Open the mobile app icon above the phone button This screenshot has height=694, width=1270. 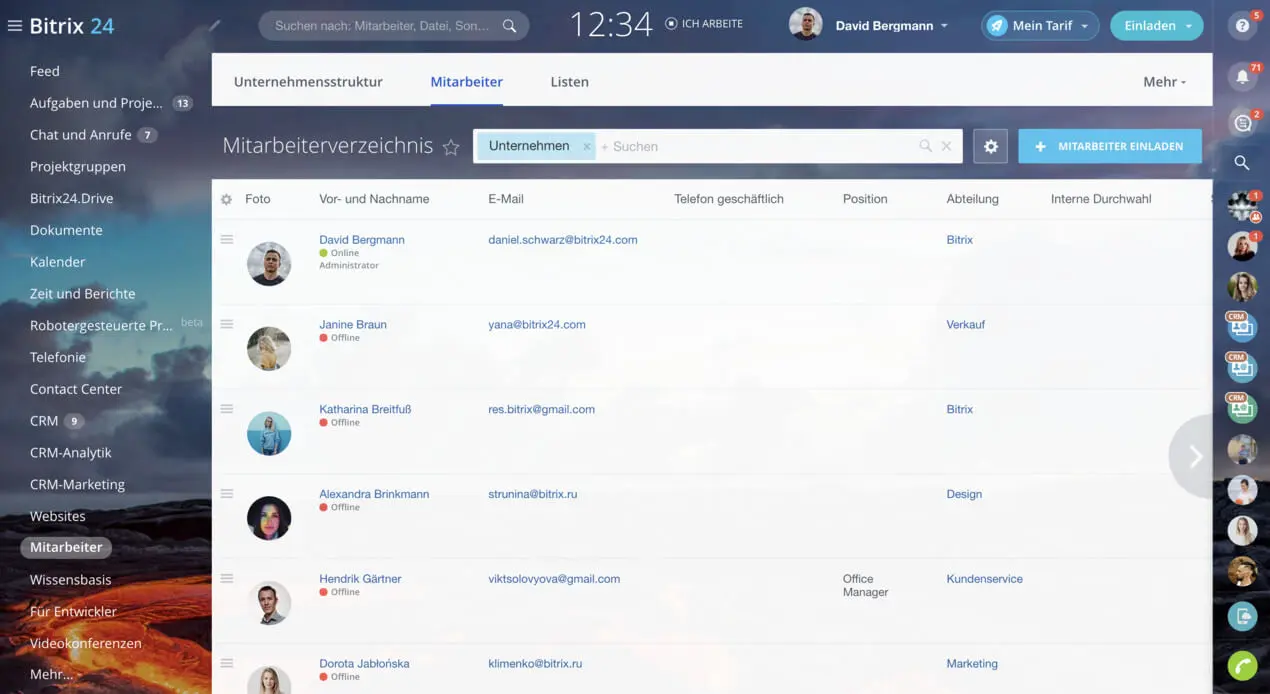1242,616
